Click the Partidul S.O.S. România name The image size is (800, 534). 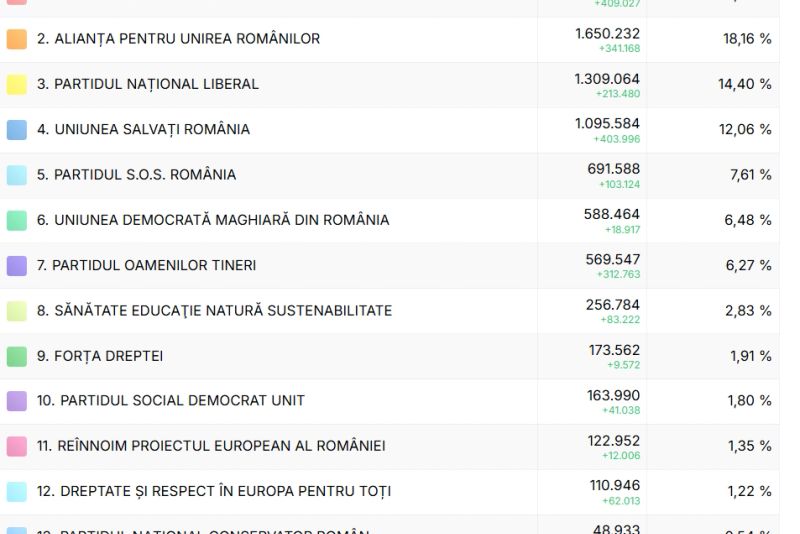(137, 174)
